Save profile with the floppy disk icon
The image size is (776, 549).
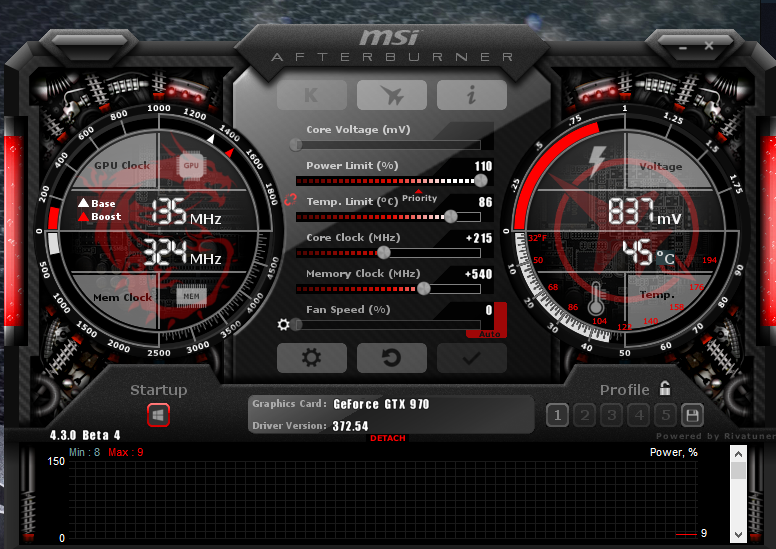tap(692, 415)
